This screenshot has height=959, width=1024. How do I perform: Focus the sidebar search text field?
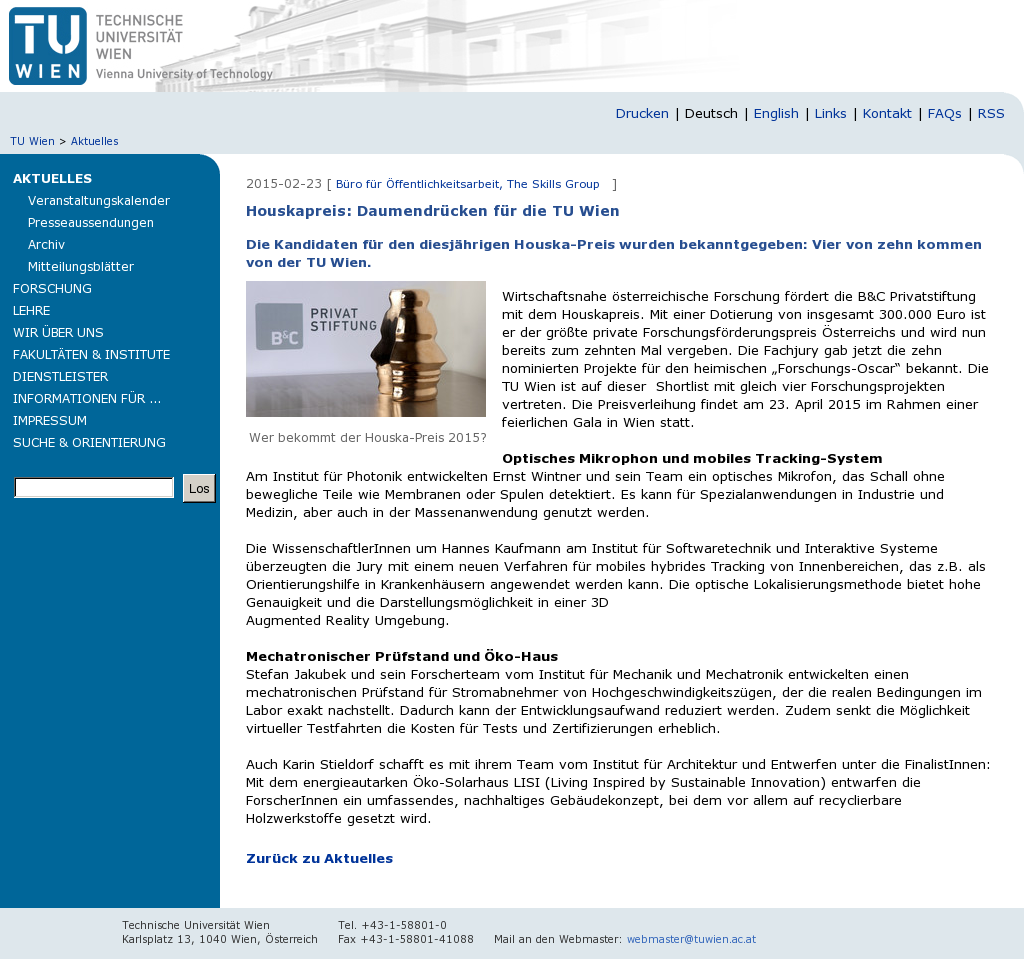tap(94, 488)
